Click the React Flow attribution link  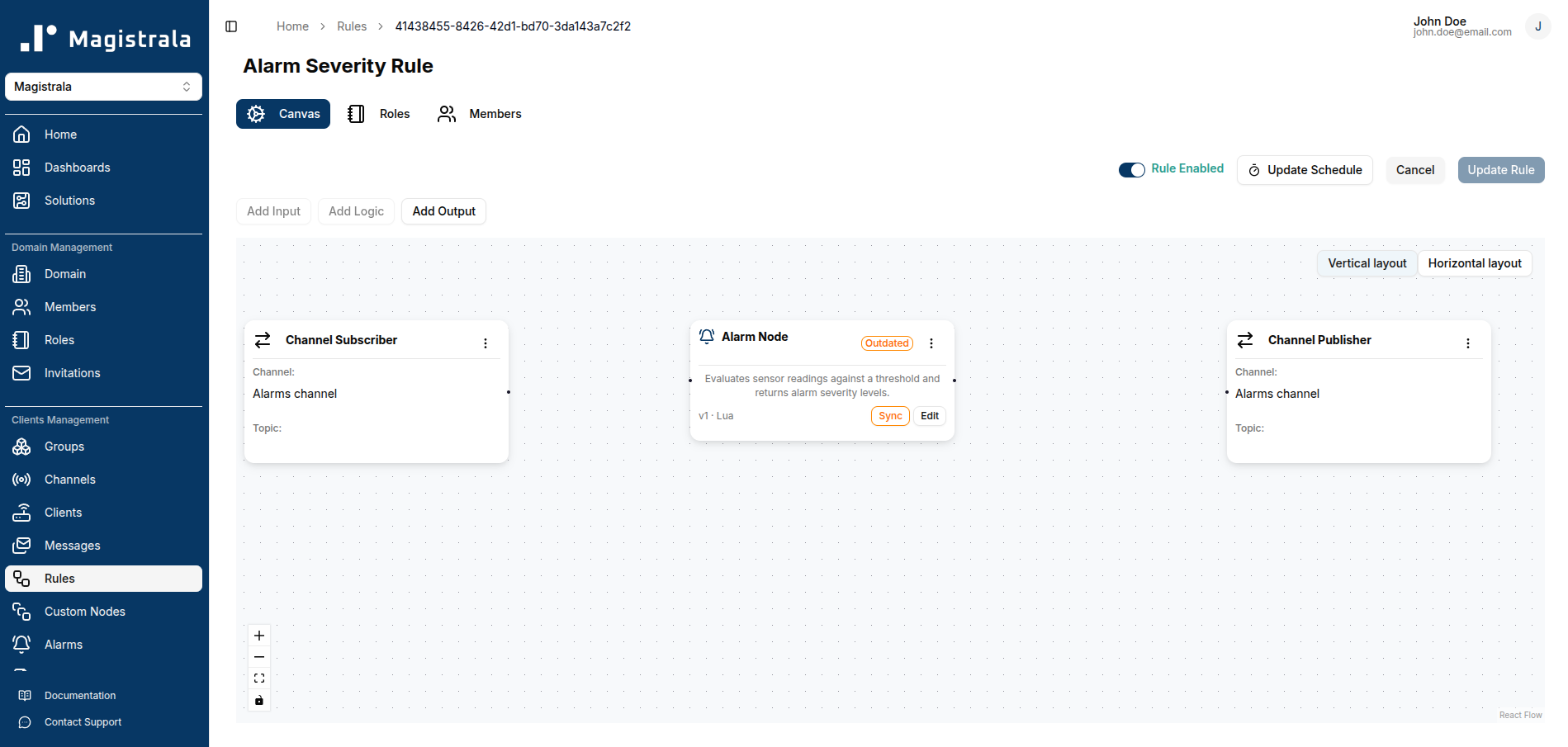(x=1520, y=716)
